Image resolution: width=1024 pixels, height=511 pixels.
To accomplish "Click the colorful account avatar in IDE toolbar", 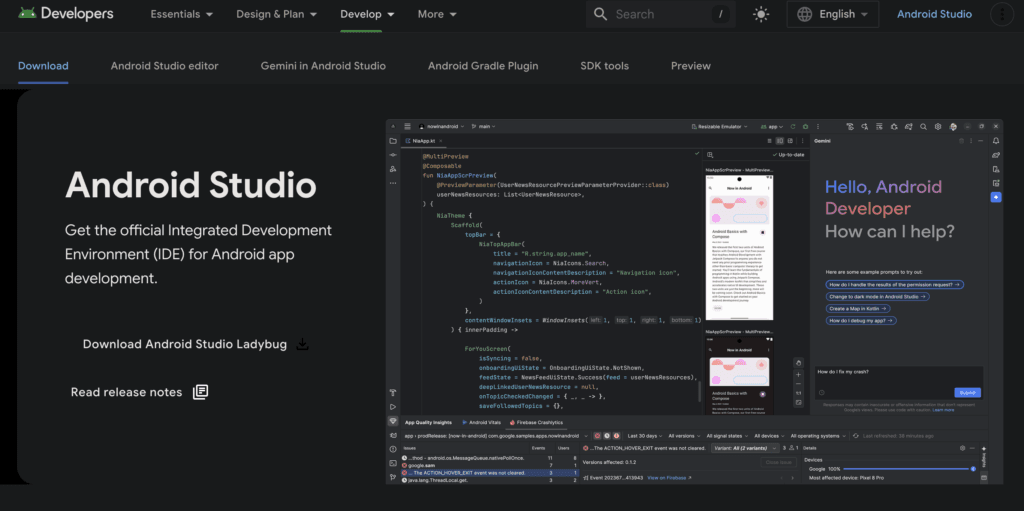I will pos(953,127).
